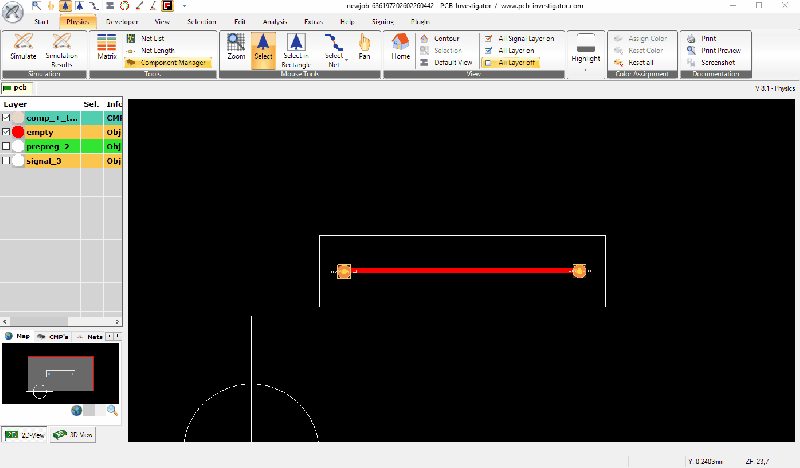Open the layer Matrix tool
Screen dimensions: 800x468
(107, 47)
